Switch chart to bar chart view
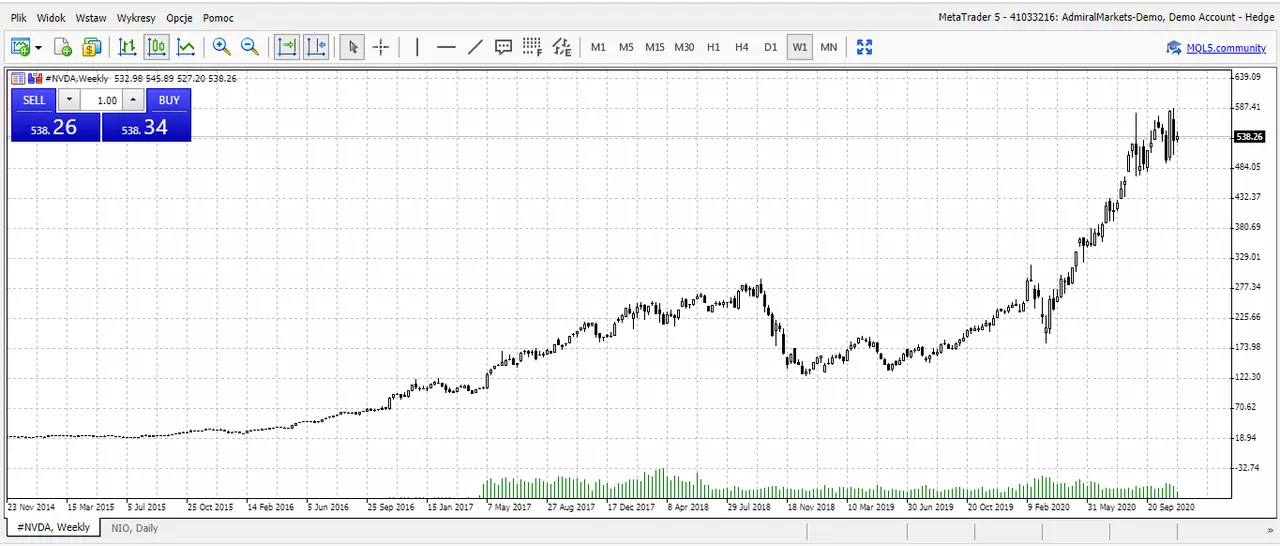Image resolution: width=1280 pixels, height=546 pixels. click(x=127, y=47)
